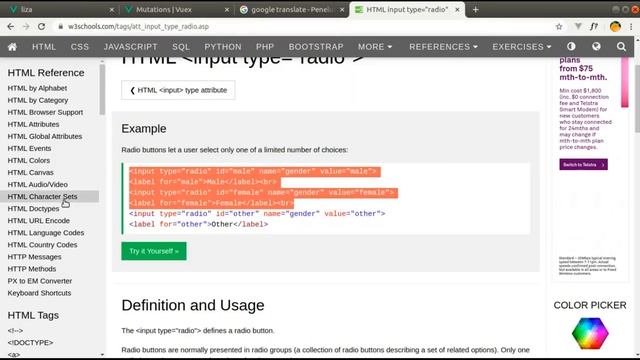
Task: Open the translate globe icon
Action: [596, 47]
